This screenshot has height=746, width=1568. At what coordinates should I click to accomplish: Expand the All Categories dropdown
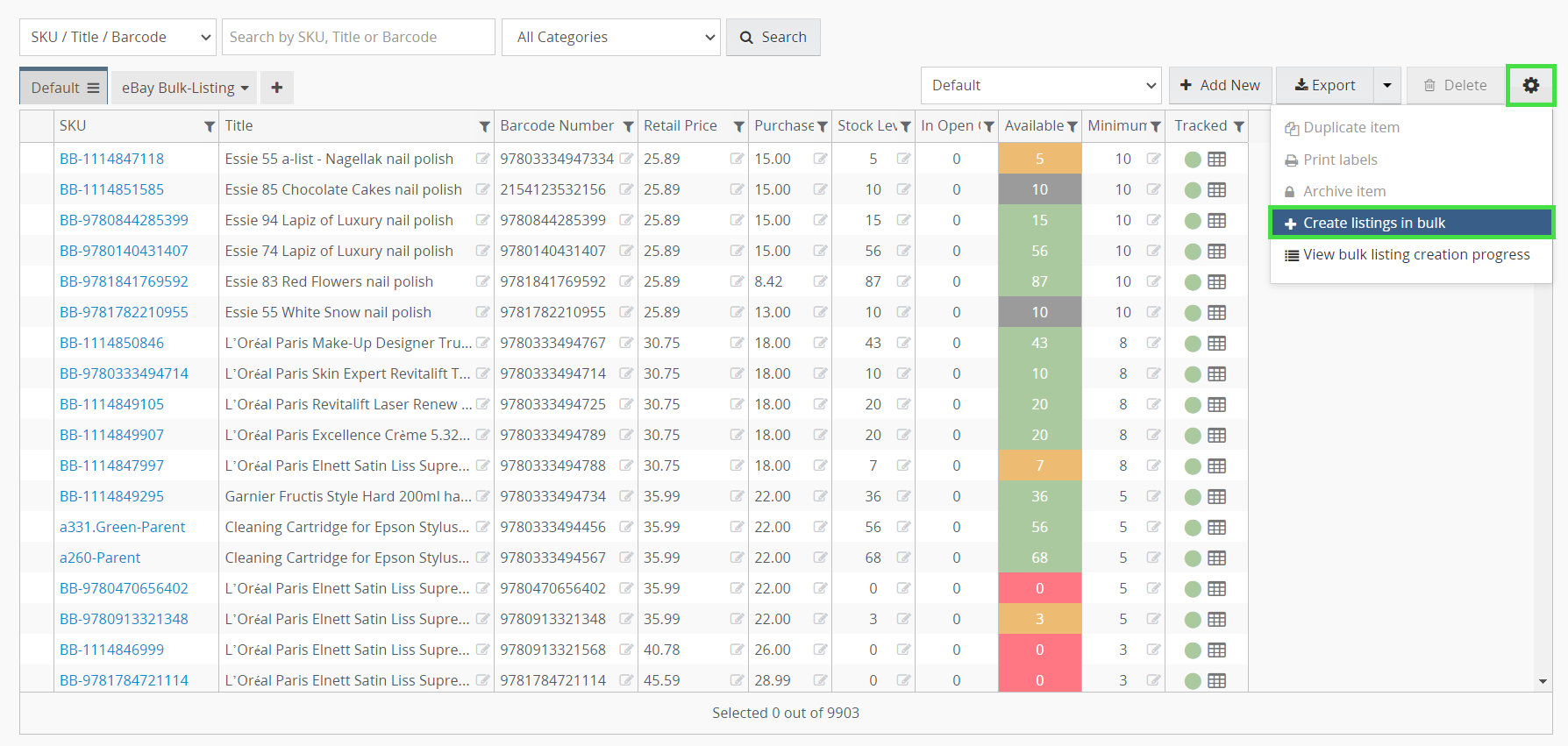pyautogui.click(x=611, y=37)
